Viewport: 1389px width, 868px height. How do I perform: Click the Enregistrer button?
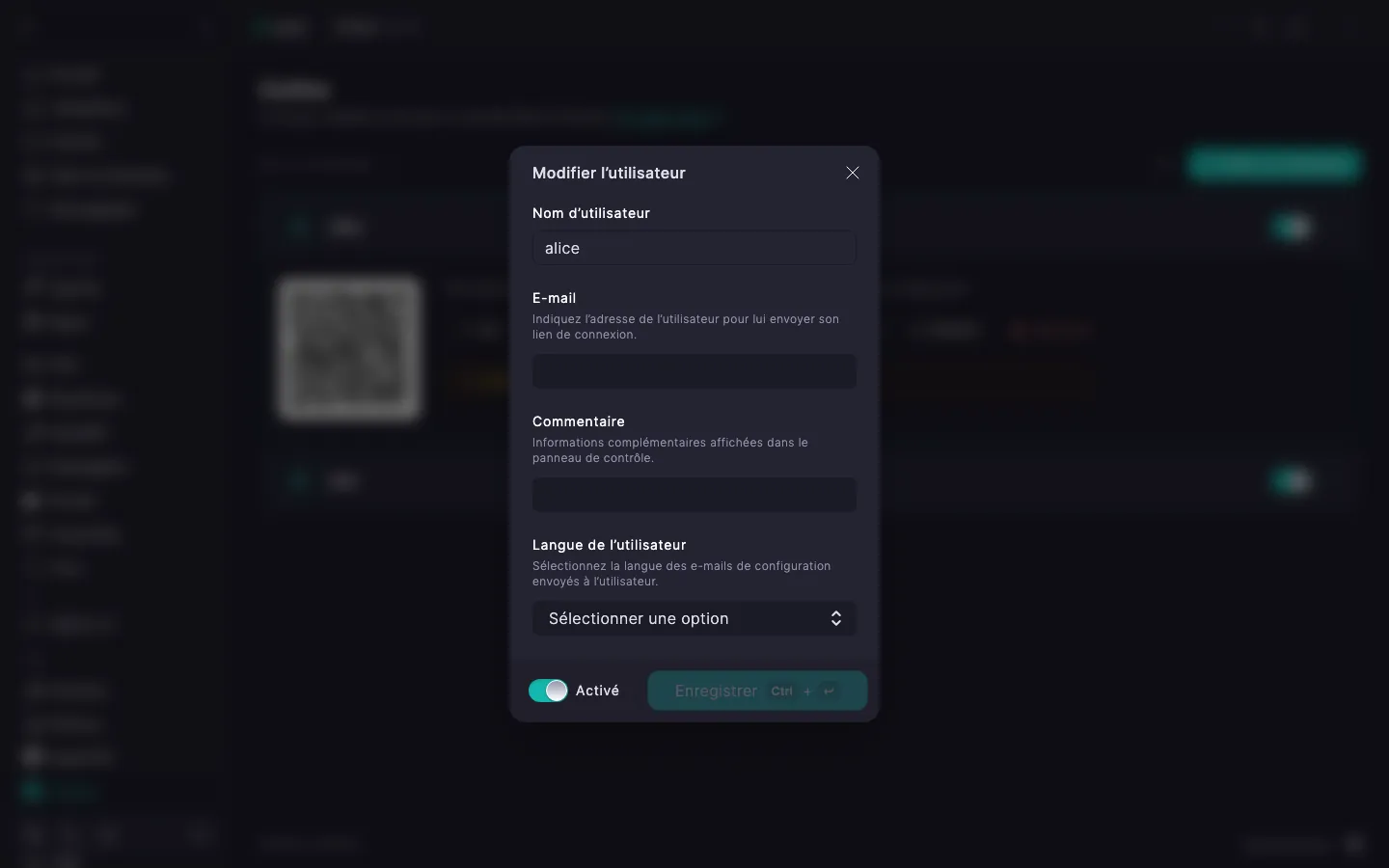pos(757,691)
